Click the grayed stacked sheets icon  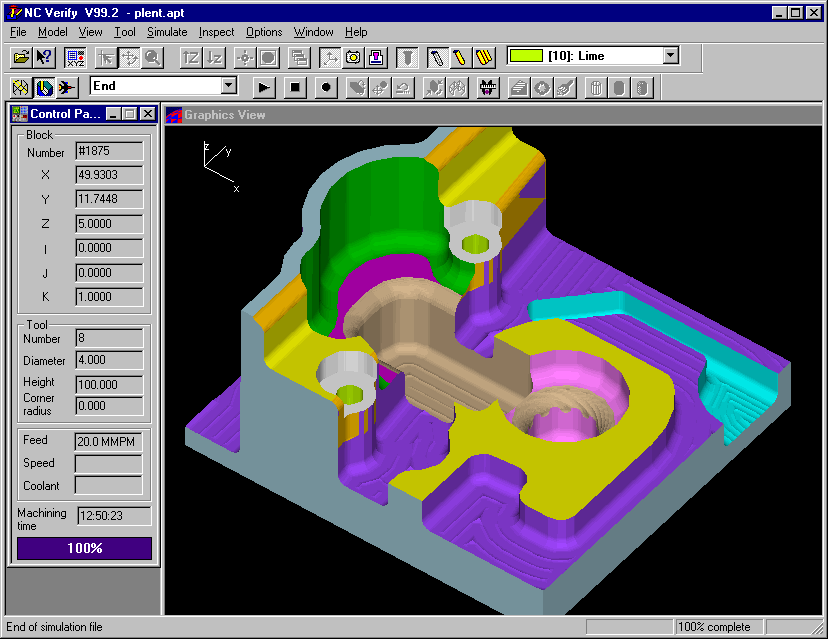coord(520,87)
